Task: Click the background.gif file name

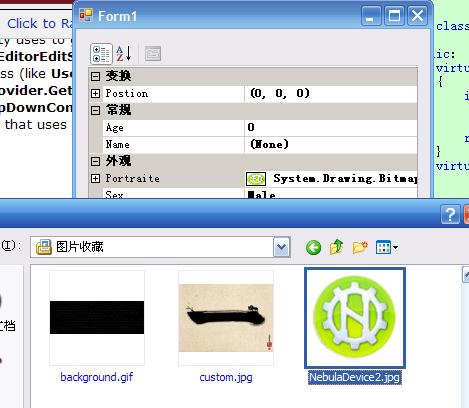Action: tap(97, 377)
